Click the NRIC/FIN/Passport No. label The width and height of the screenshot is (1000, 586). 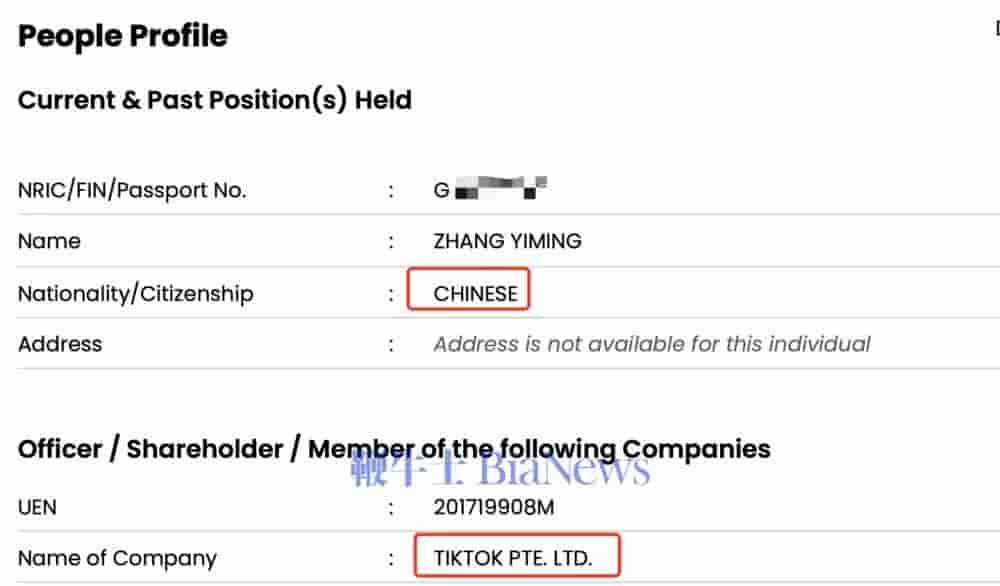[132, 190]
